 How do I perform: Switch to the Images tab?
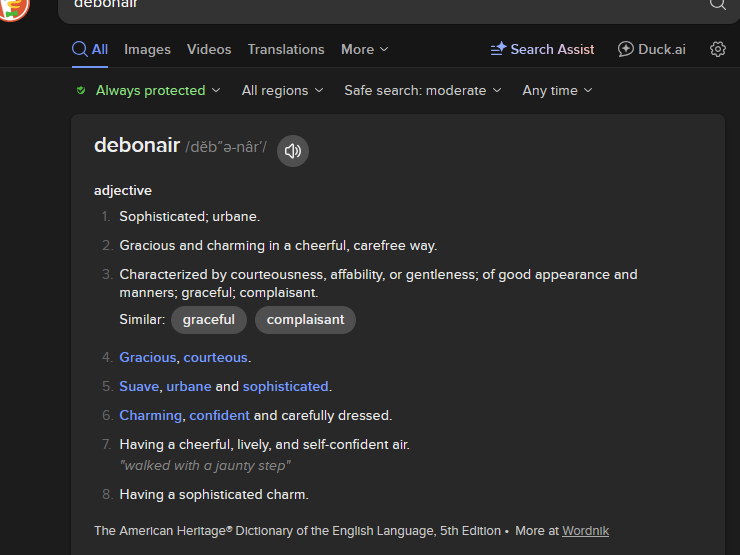tap(147, 49)
